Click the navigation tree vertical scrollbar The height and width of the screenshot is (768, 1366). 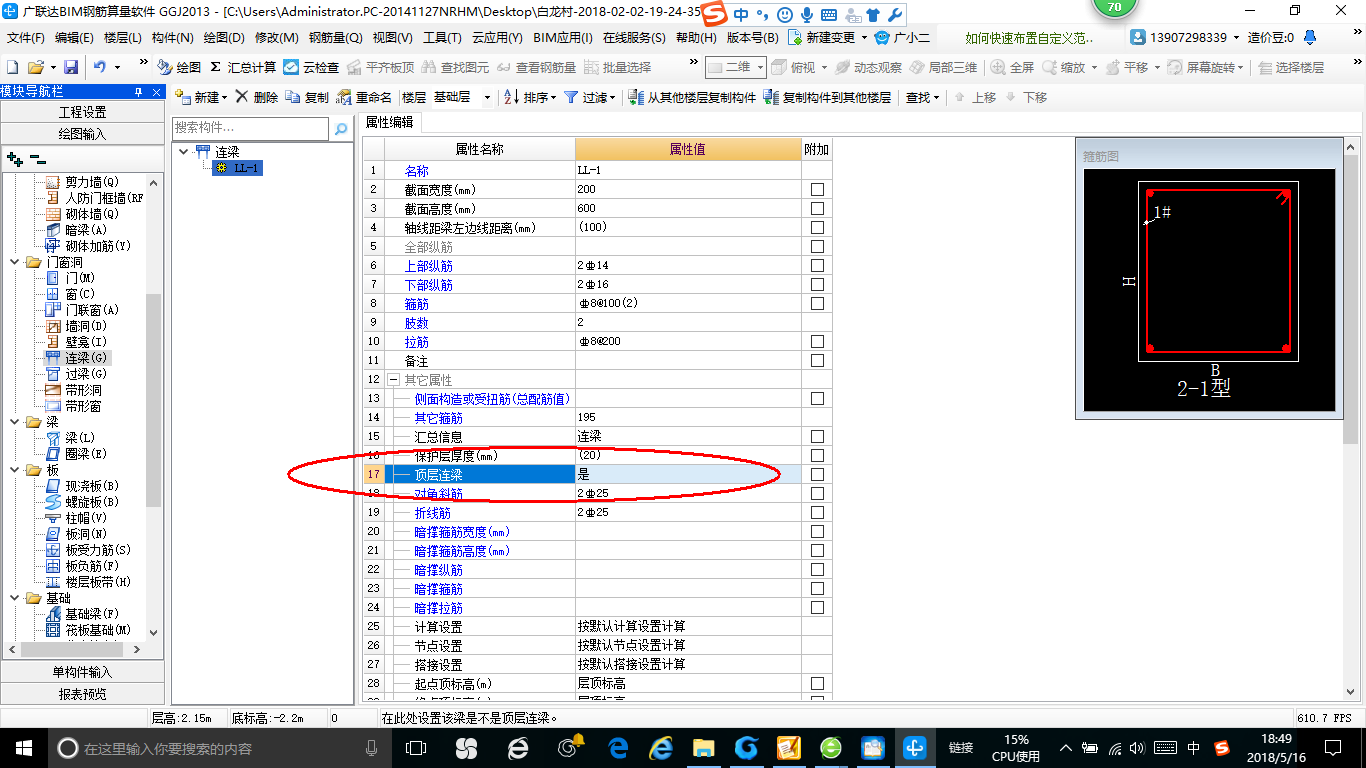coord(153,400)
